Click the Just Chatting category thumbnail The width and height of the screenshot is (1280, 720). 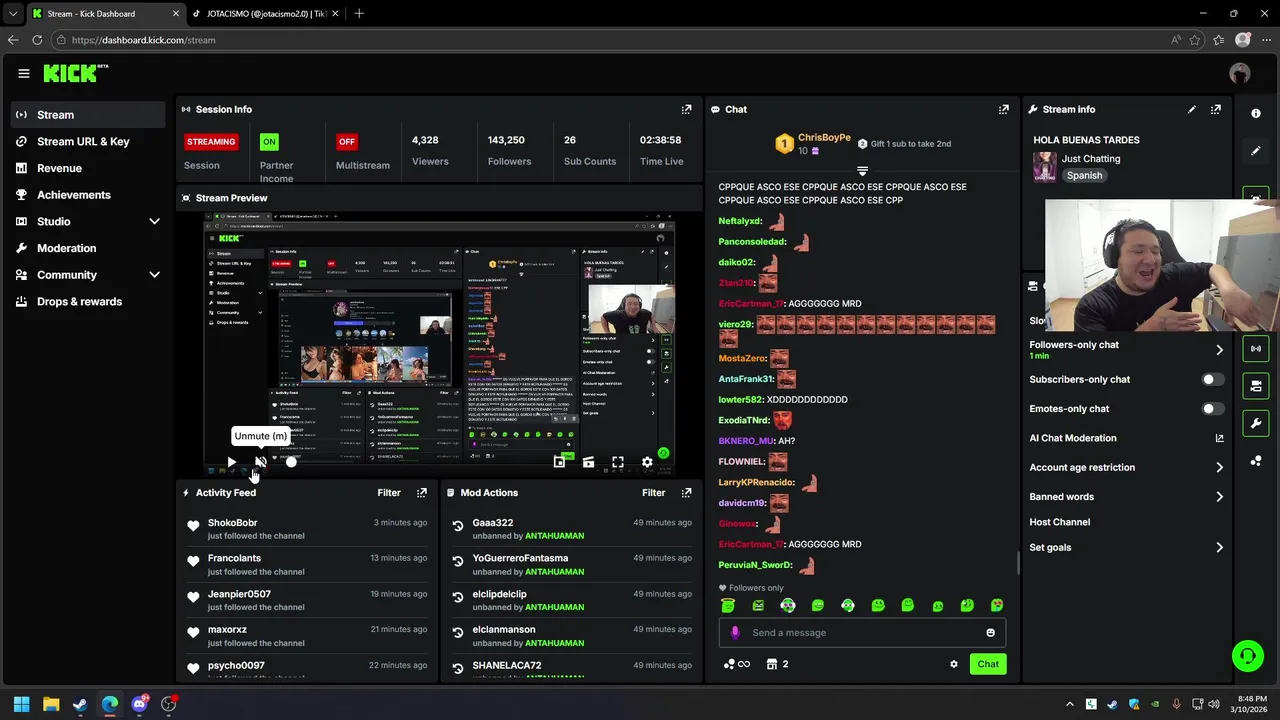[x=1044, y=166]
